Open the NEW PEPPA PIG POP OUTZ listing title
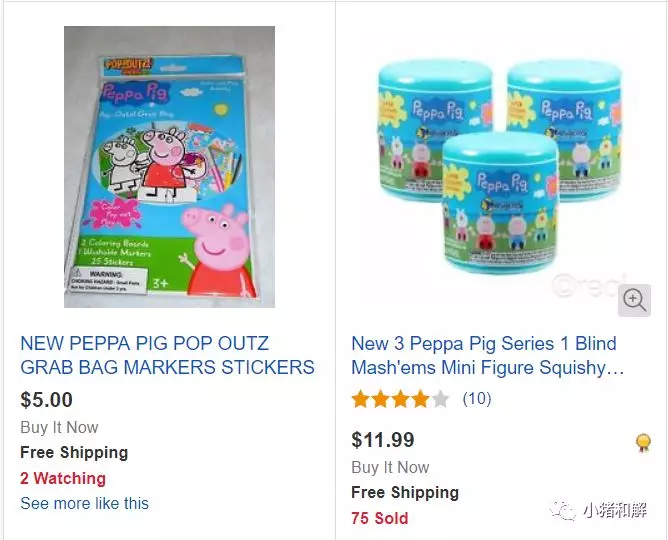This screenshot has height=540, width=668. click(x=167, y=356)
